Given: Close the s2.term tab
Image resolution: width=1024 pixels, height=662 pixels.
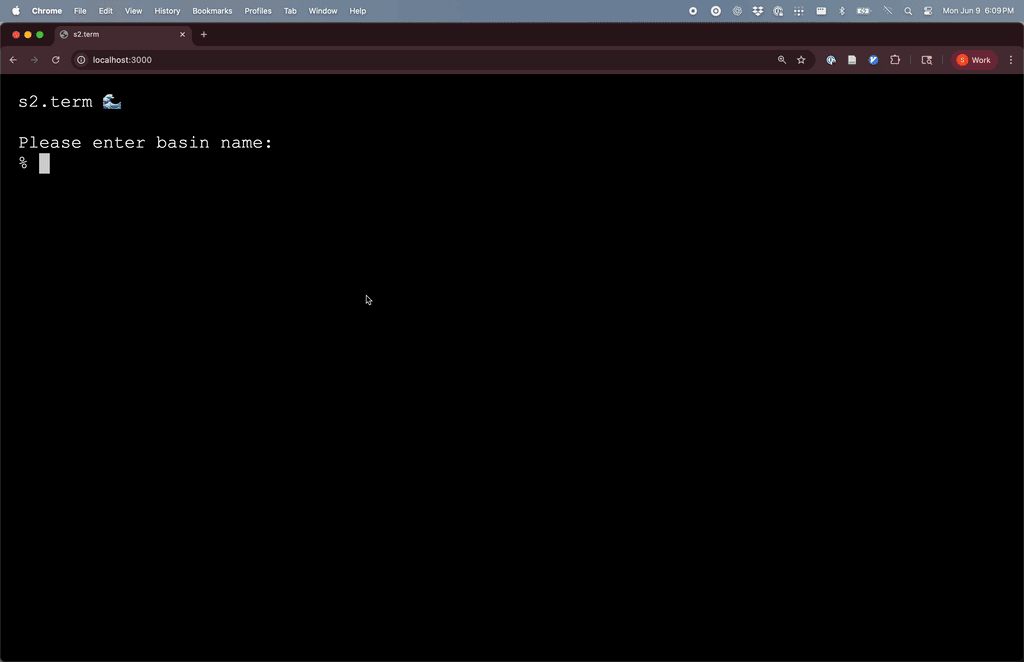Looking at the screenshot, I should coord(182,34).
